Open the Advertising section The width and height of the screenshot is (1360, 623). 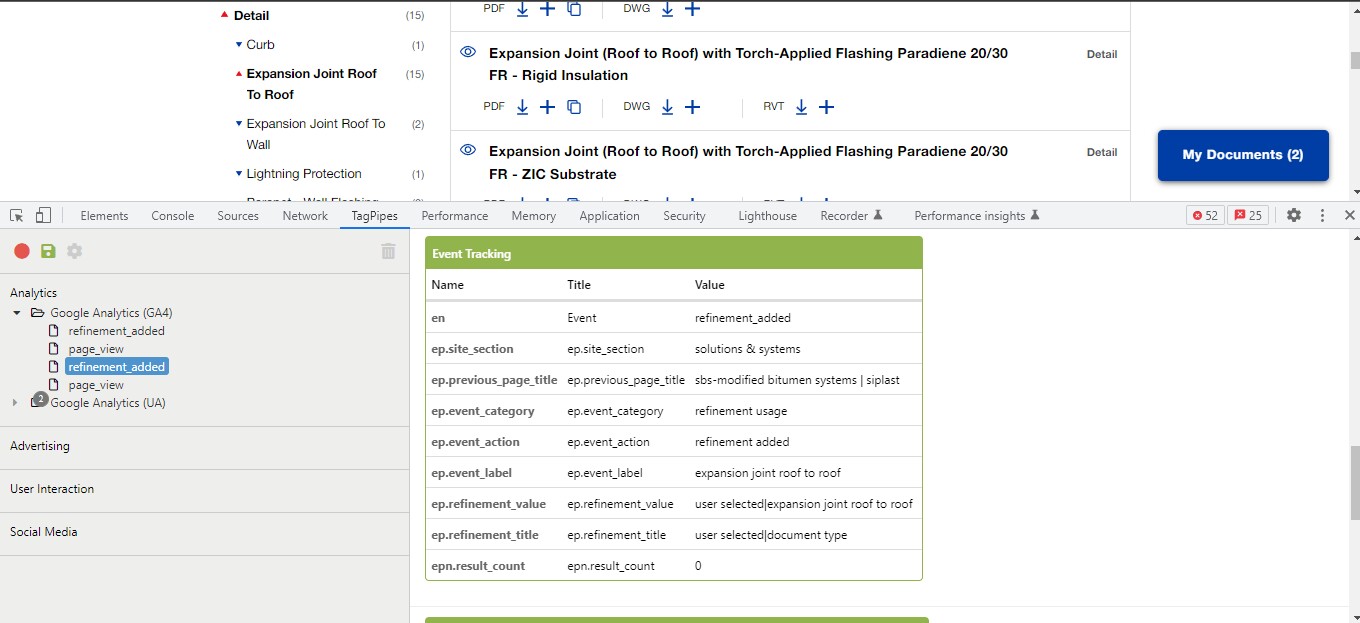40,446
